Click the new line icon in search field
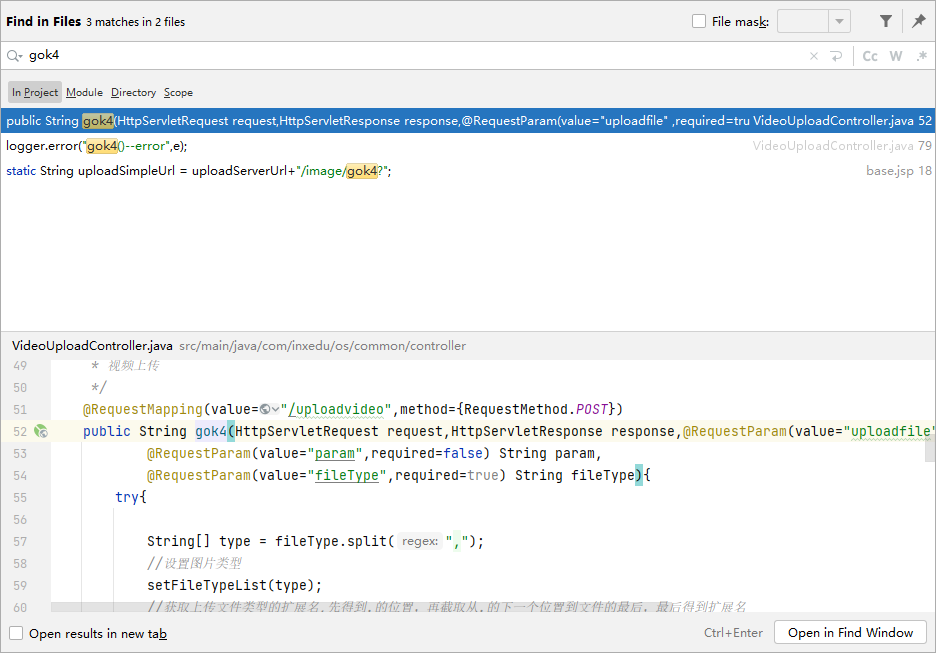This screenshot has width=936, height=653. click(x=836, y=56)
